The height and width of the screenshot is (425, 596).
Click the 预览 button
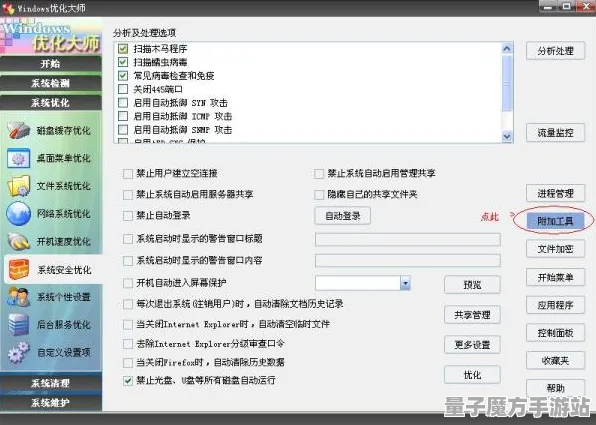[472, 285]
